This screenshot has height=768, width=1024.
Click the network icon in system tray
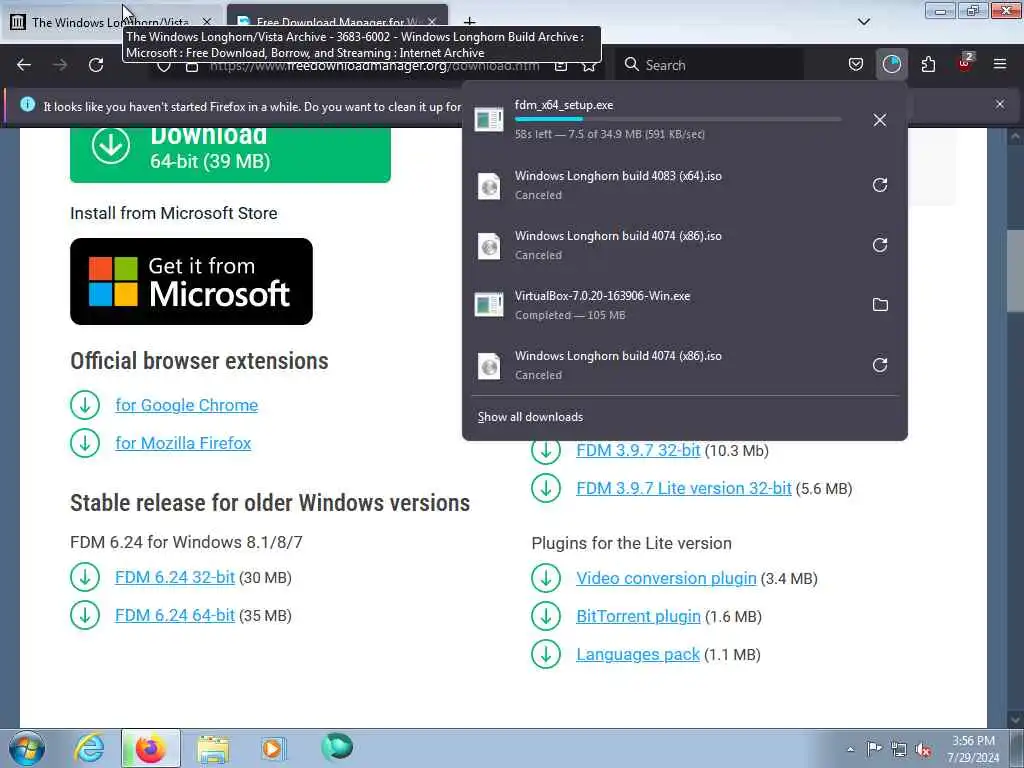(899, 749)
